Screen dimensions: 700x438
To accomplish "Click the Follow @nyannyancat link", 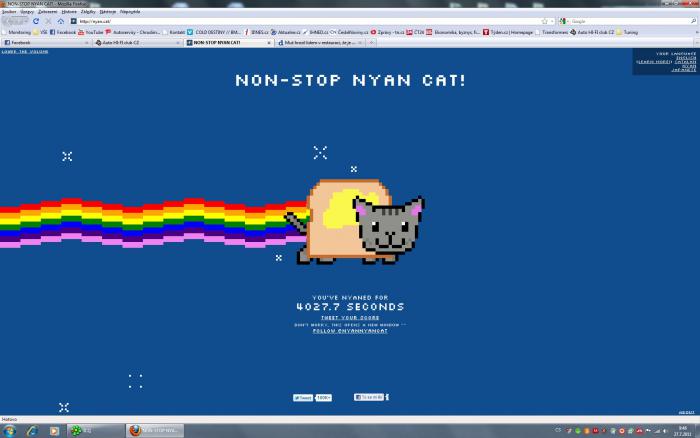I will coord(350,330).
